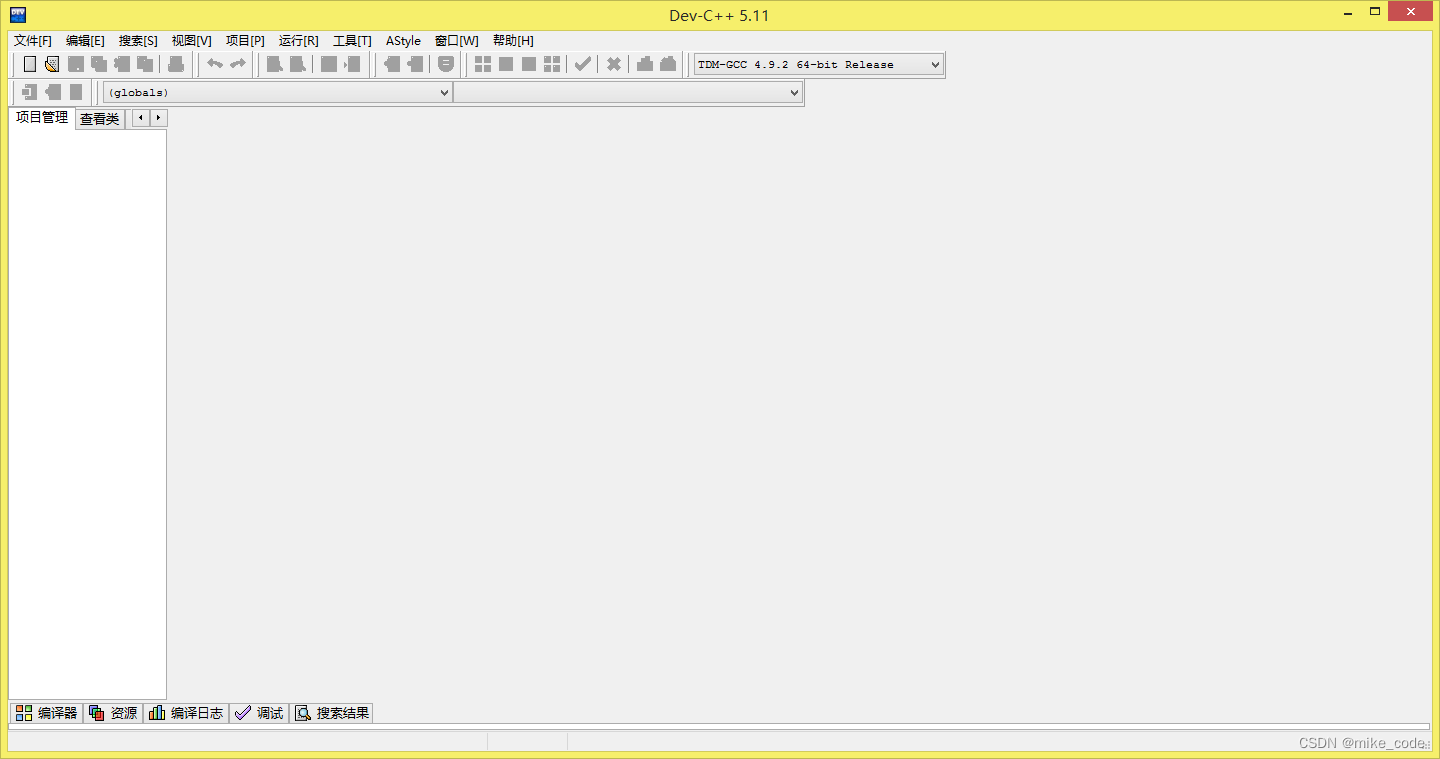Screen dimensions: 1440x759
Task: Open the 搜索结果 bottom tab
Action: tap(332, 713)
